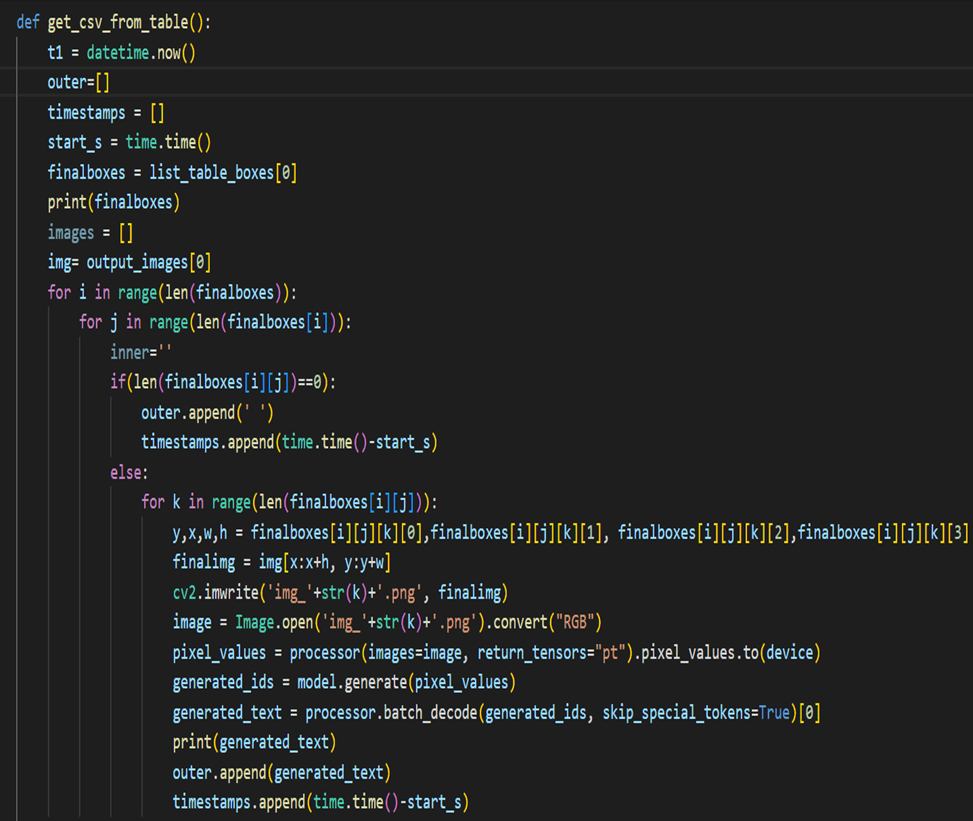This screenshot has width=973, height=821.
Task: Click the timestamps = [] line
Action: [105, 113]
